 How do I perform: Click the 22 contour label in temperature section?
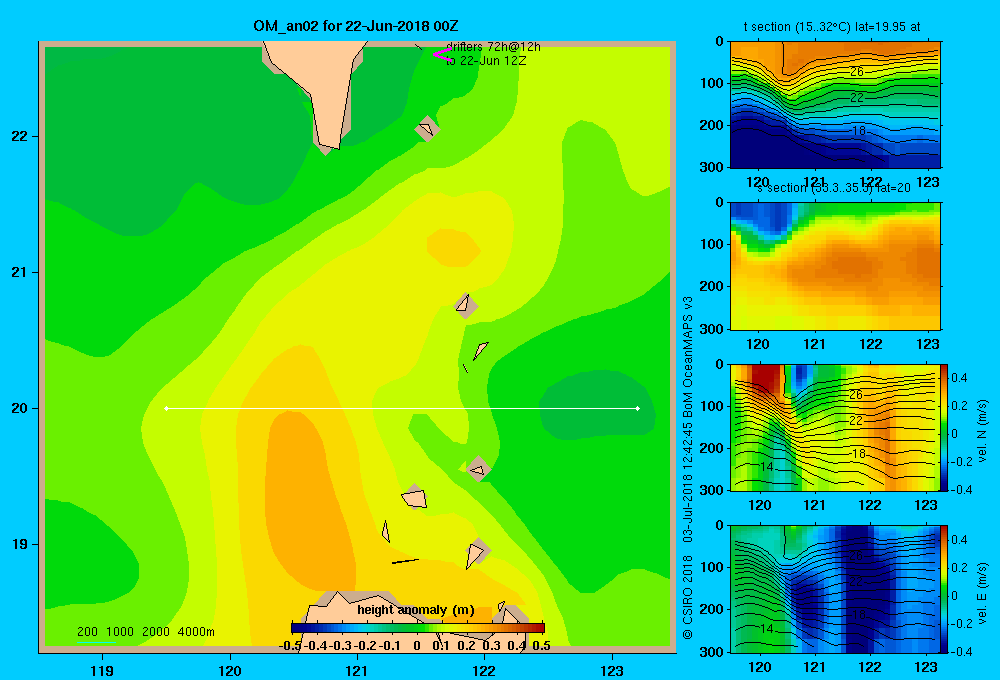tap(857, 98)
